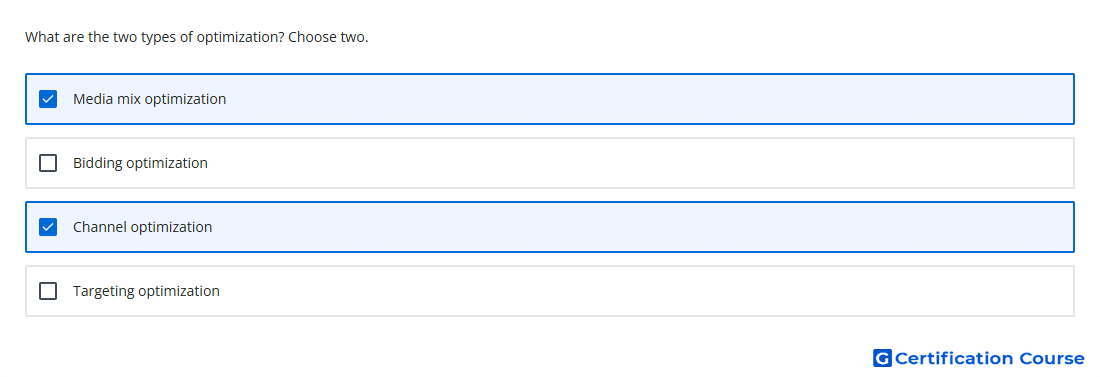Select the "Media mix optimization" label text

[149, 99]
